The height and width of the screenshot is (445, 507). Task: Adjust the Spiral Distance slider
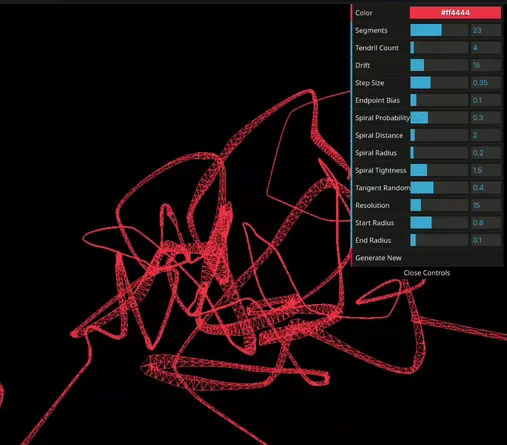click(439, 135)
